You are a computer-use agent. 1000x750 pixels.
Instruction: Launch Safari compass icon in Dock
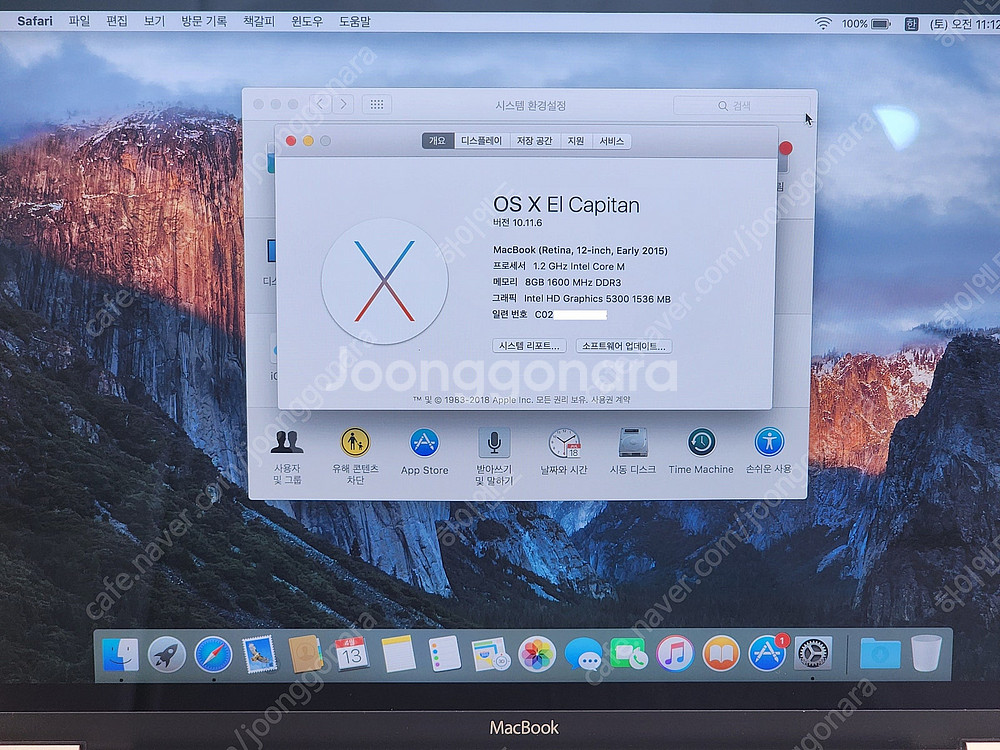click(x=213, y=654)
